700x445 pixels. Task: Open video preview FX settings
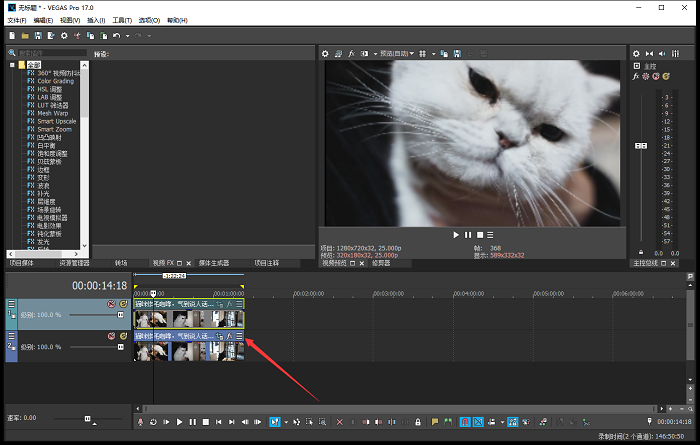351,53
